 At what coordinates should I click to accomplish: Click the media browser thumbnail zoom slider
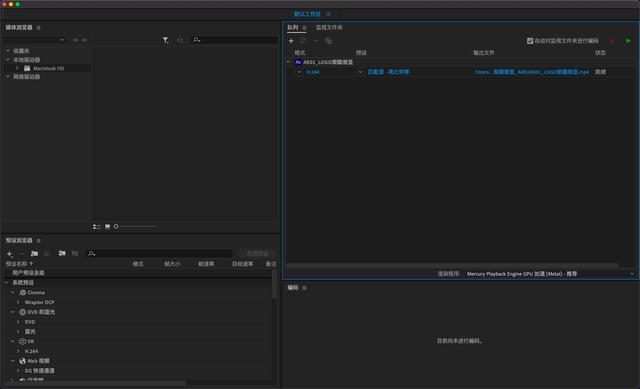click(x=135, y=227)
